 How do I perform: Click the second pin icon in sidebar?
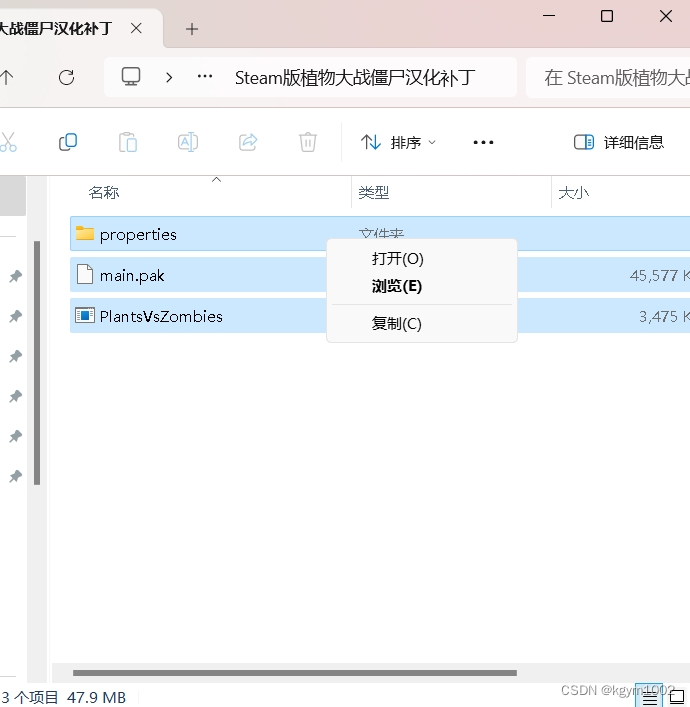click(x=16, y=316)
